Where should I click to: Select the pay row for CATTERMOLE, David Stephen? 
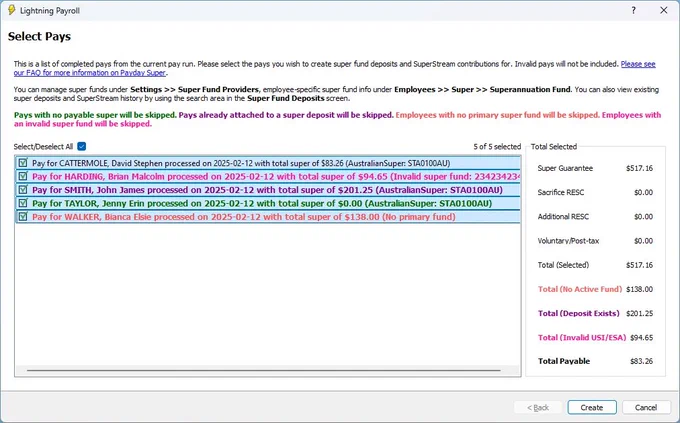click(268, 163)
